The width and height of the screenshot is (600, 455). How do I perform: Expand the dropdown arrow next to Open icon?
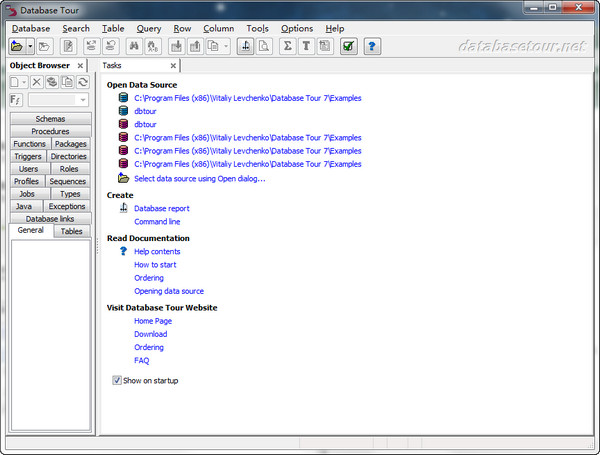pos(30,46)
